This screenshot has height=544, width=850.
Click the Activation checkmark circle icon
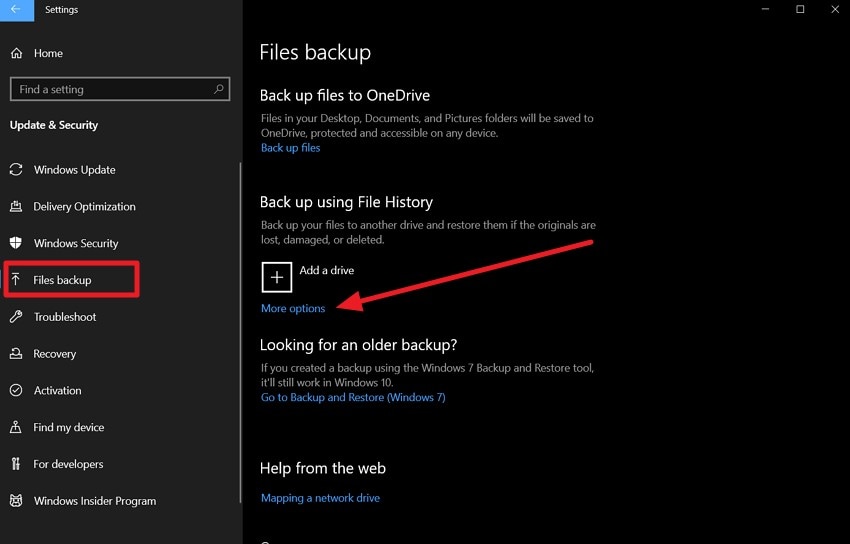[x=16, y=390]
